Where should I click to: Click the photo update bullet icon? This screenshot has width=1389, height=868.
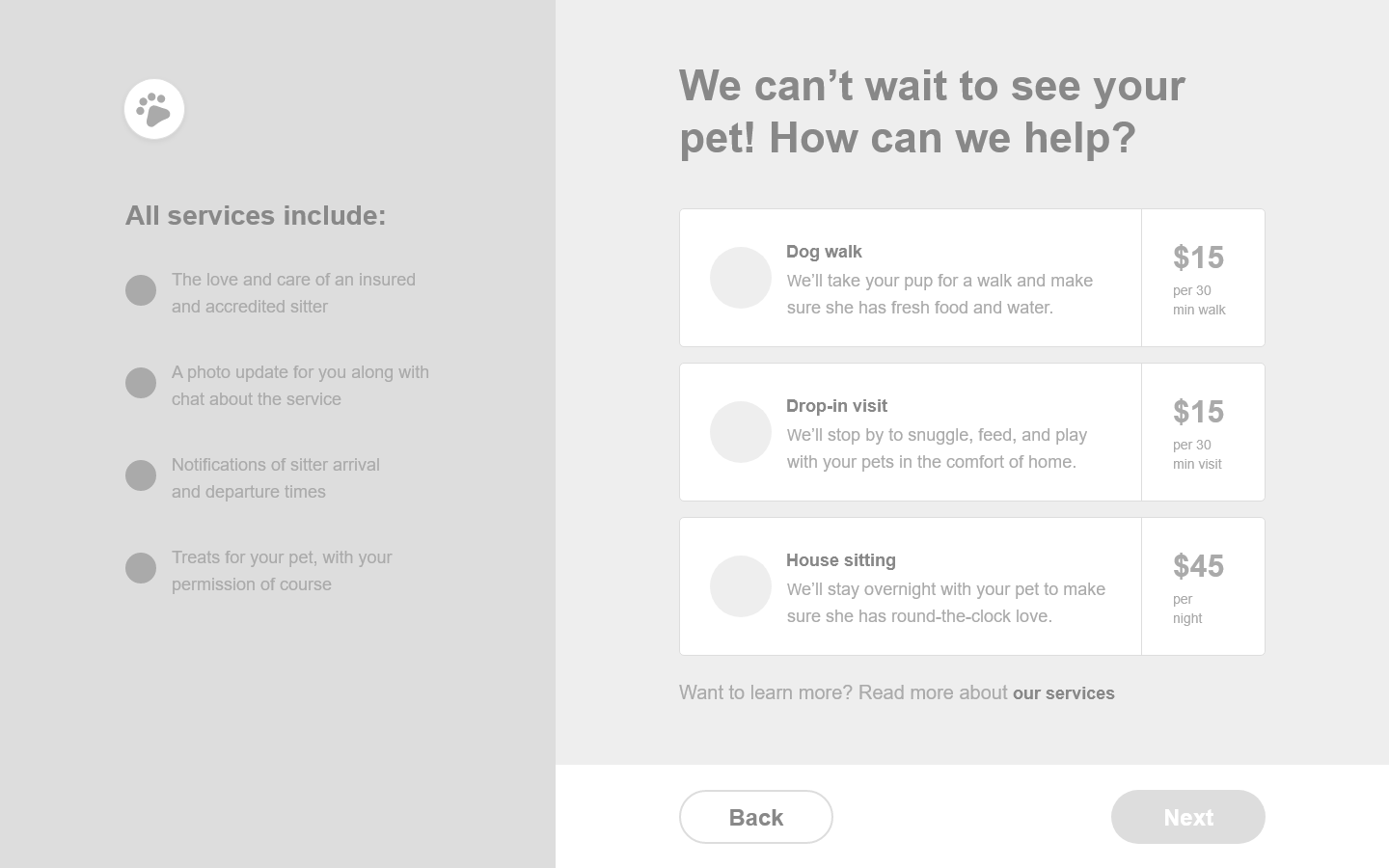(141, 383)
